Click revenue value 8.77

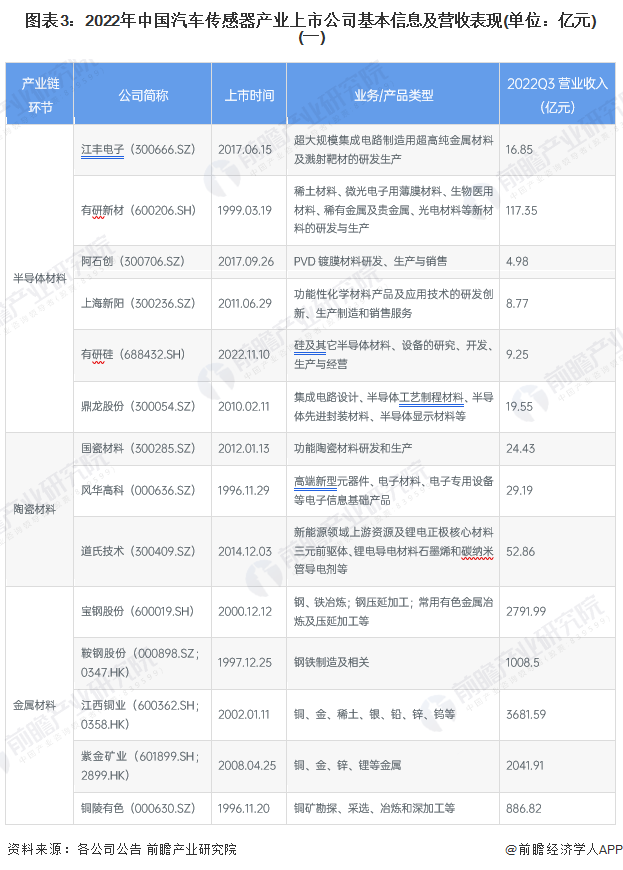[x=517, y=304]
